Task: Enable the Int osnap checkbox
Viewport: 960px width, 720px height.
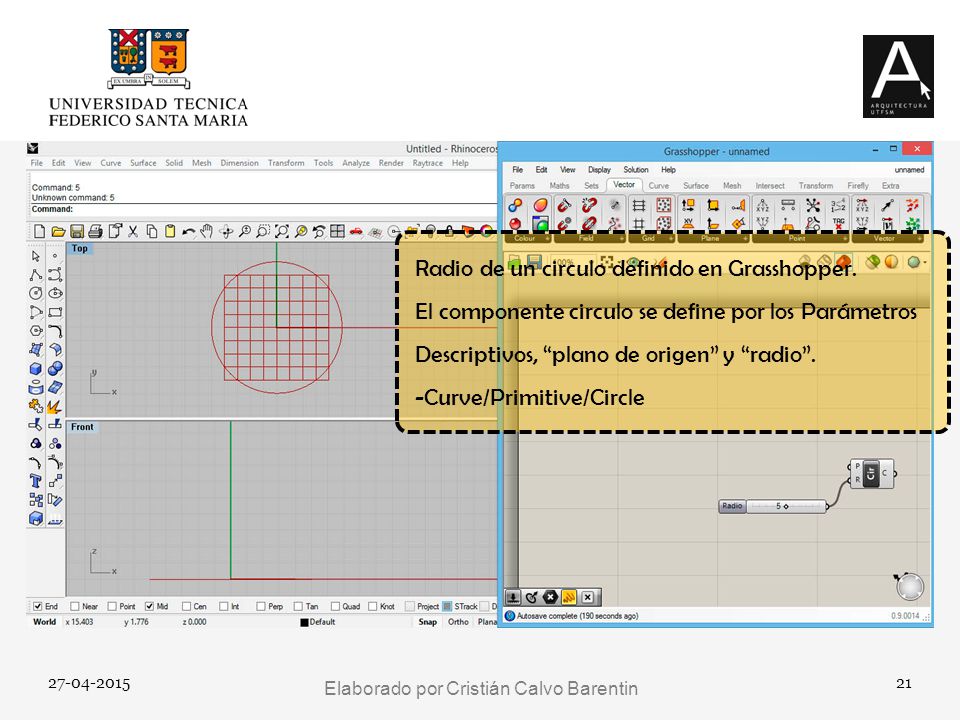Action: (224, 606)
